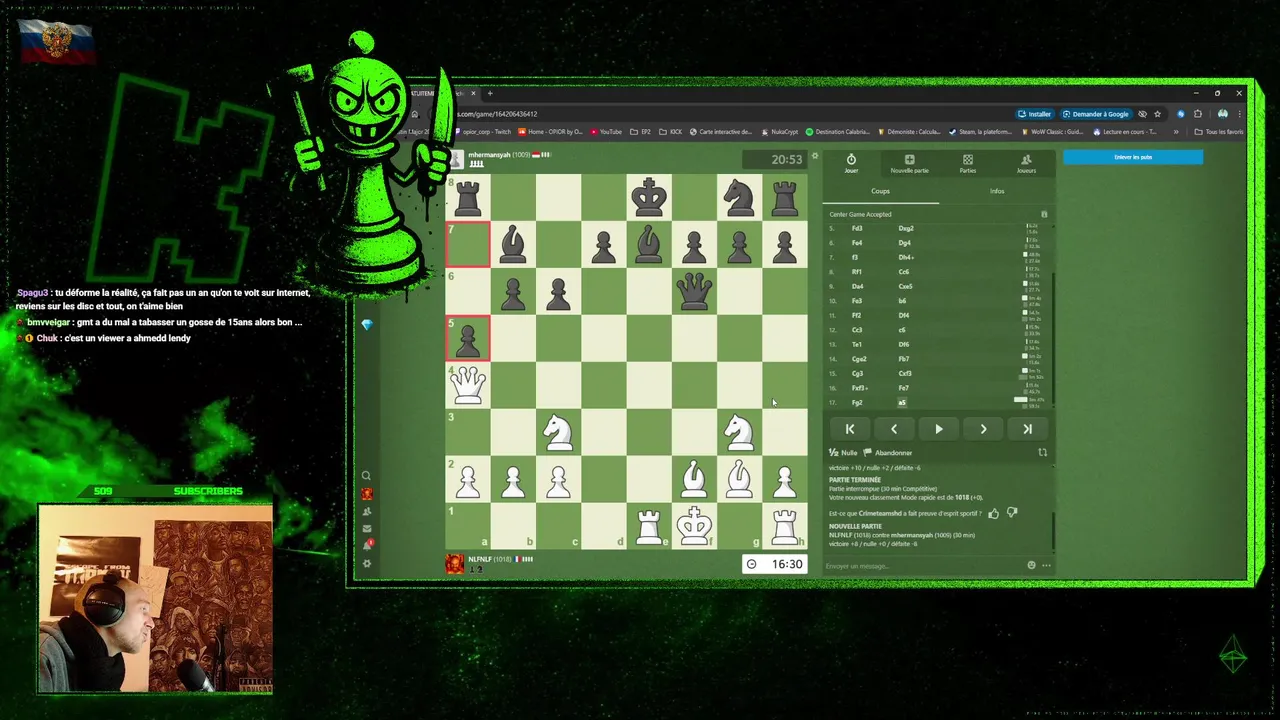Select the black king on e8
Image resolution: width=1280 pixels, height=720 pixels.
tap(649, 197)
